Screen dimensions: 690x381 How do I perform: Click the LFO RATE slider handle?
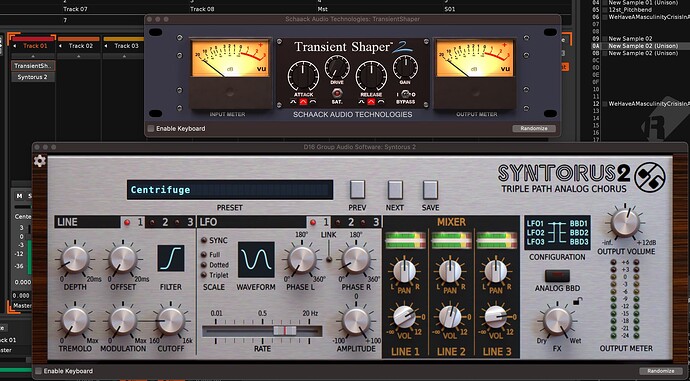click(x=285, y=331)
